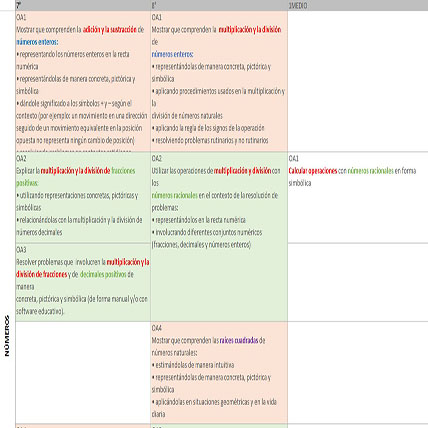Select 1 MEDIO OA1 Calcular operaciones cell
This screenshot has width=428, height=428.
pyautogui.click(x=358, y=197)
